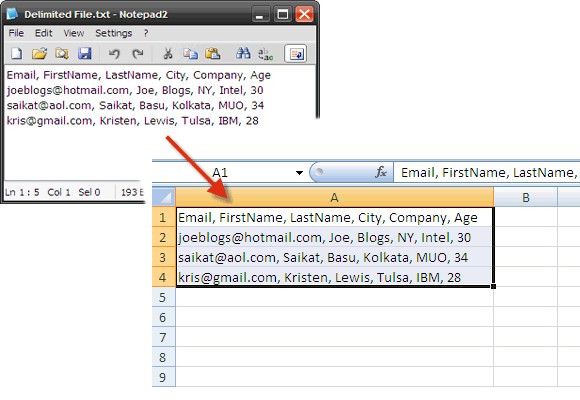The height and width of the screenshot is (400, 580).
Task: Open the View menu
Action: coord(74,33)
